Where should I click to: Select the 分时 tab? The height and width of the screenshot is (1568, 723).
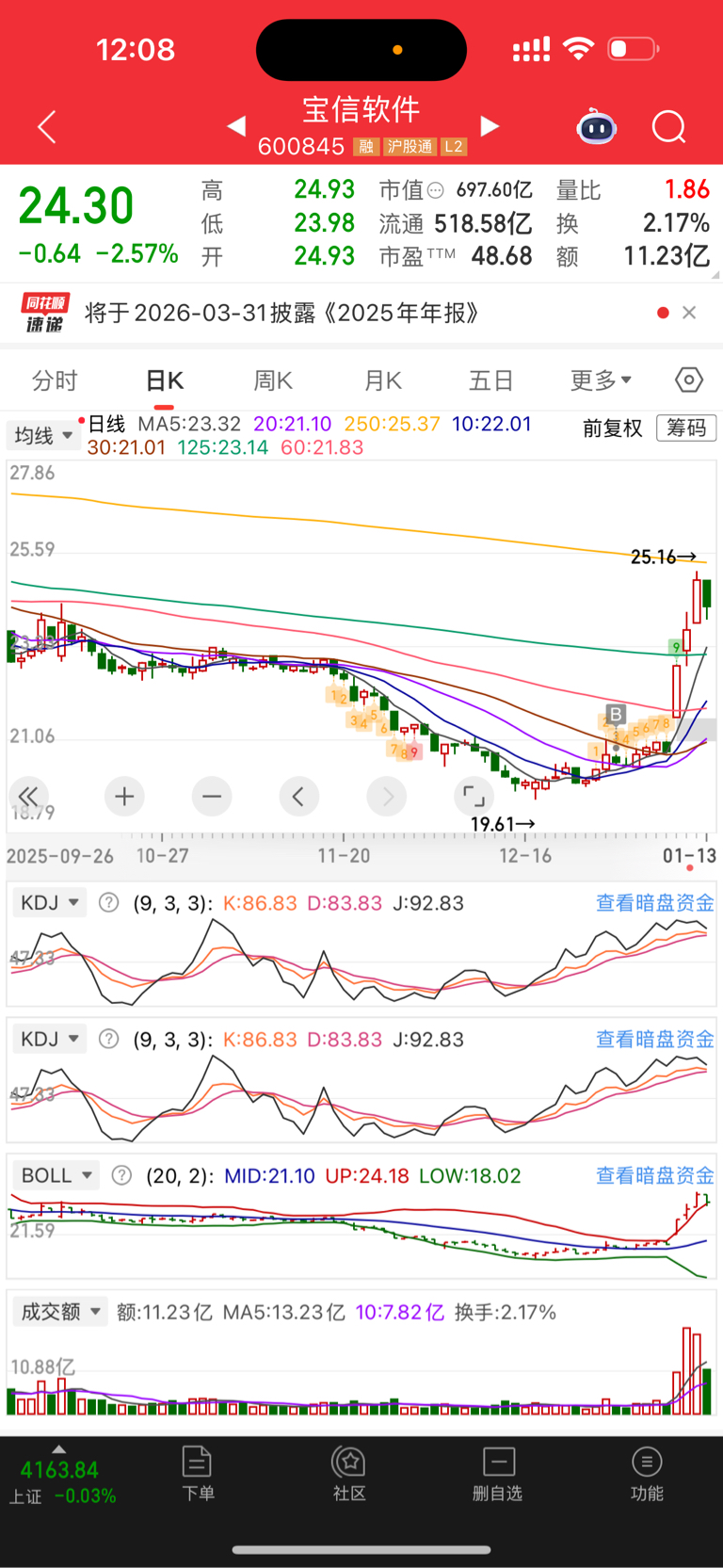[55, 380]
